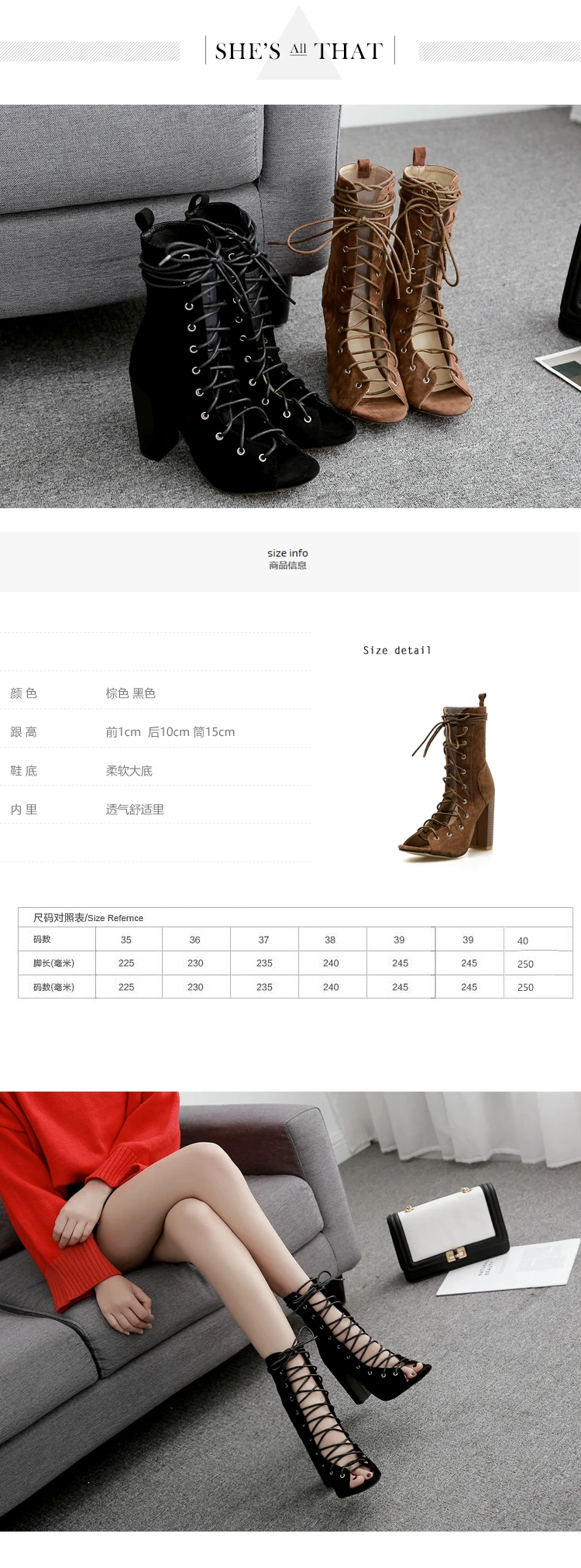Click the 脚长(毫米) row header
This screenshot has height=1568, width=581.
pos(53,963)
